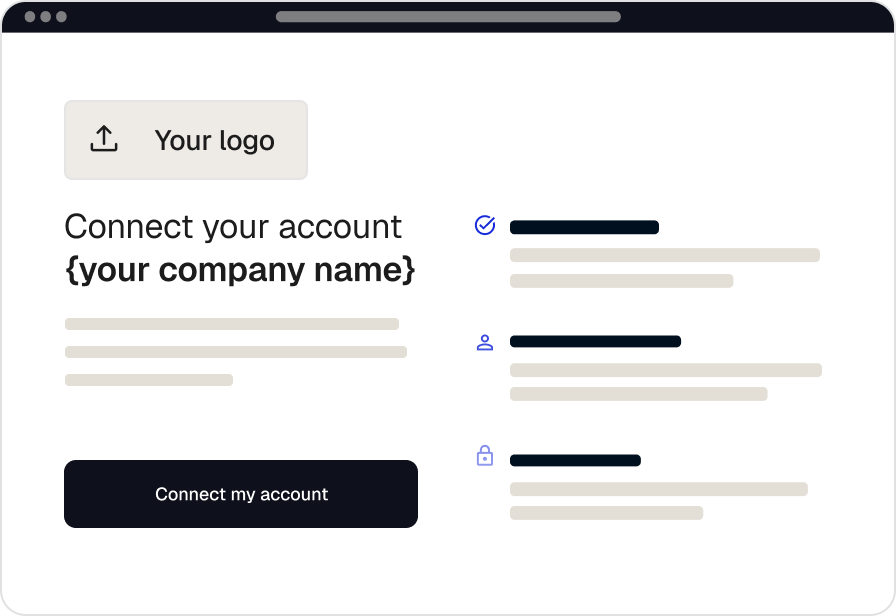Click the upload arrow icon
Screen dimensions: 896x616
[x=104, y=140]
